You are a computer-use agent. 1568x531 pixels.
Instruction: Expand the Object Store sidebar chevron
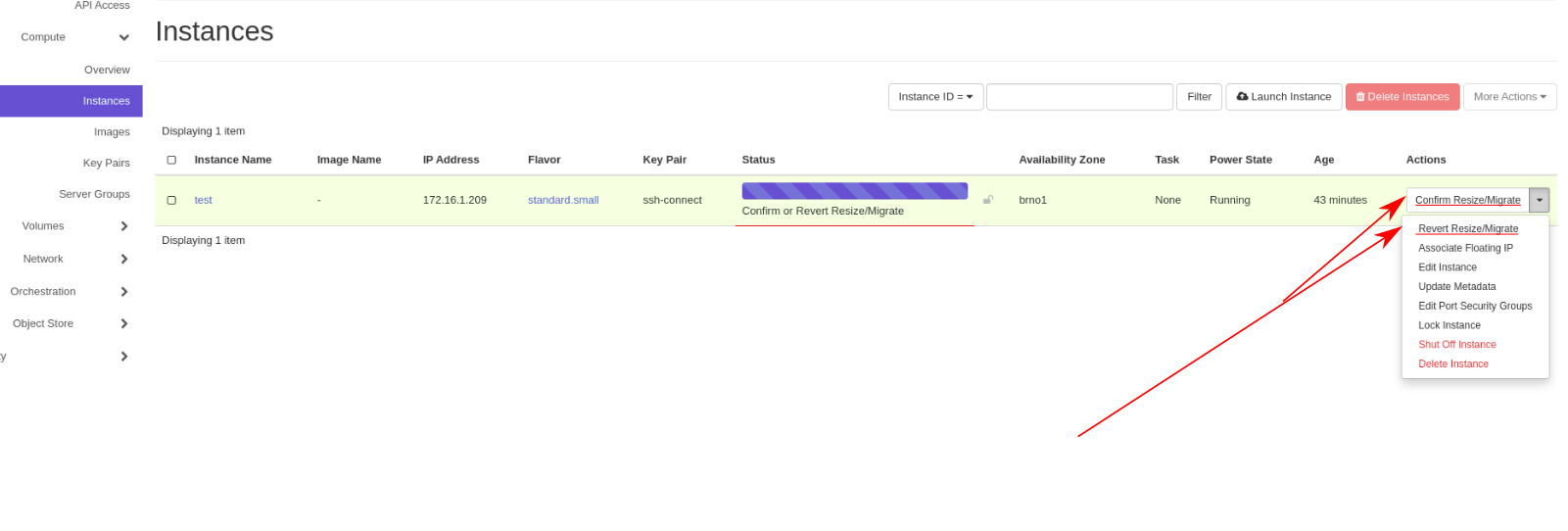123,324
